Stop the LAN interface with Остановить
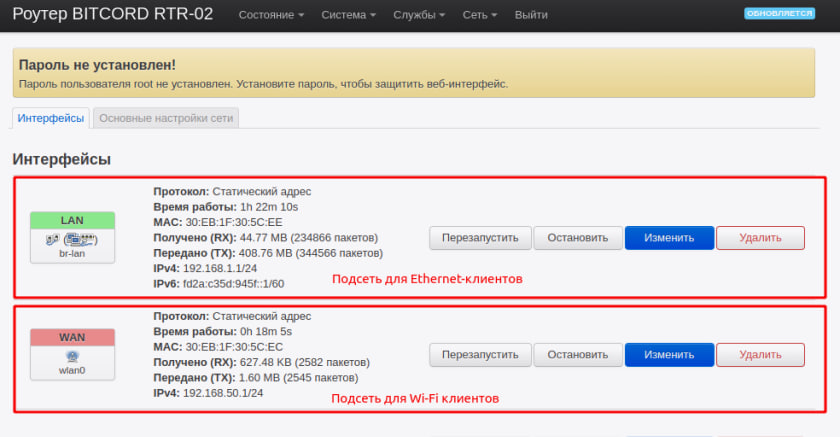Viewport: 840px width, 437px height. pos(578,238)
